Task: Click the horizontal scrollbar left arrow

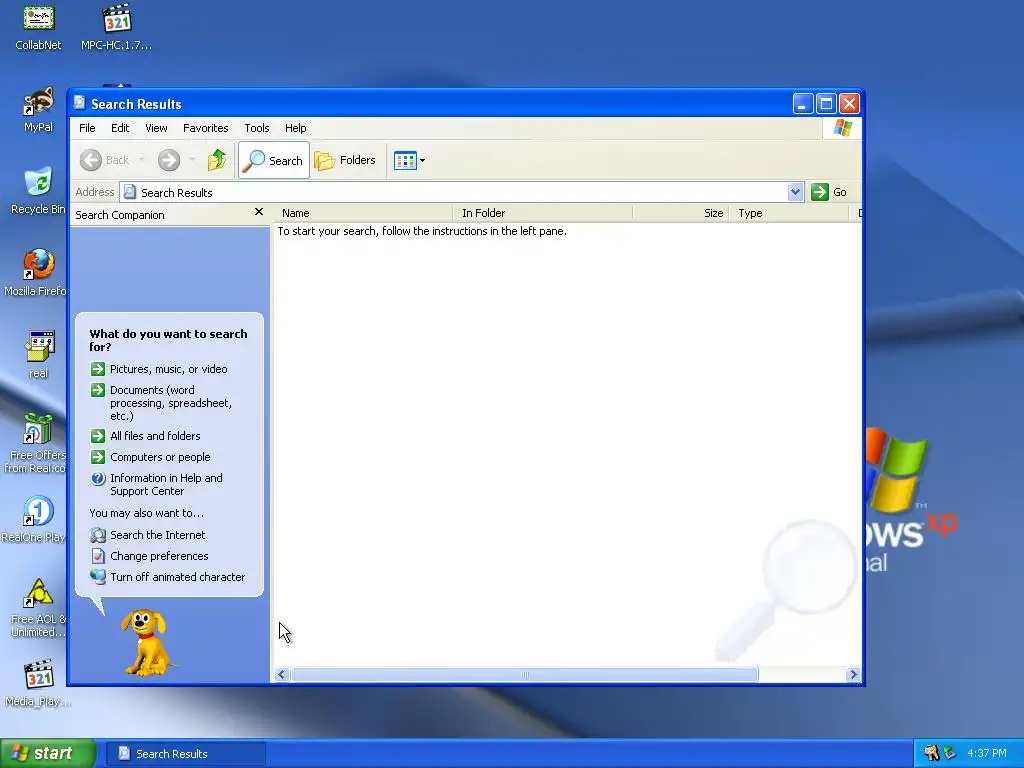Action: pos(282,675)
